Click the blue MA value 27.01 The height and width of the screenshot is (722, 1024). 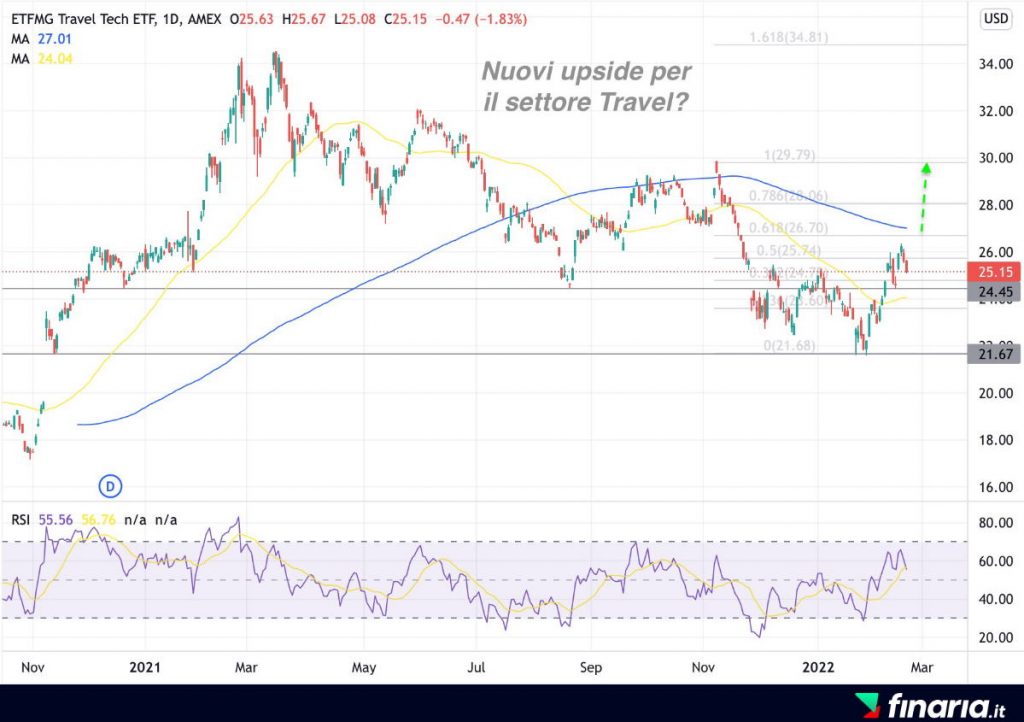pyautogui.click(x=54, y=39)
